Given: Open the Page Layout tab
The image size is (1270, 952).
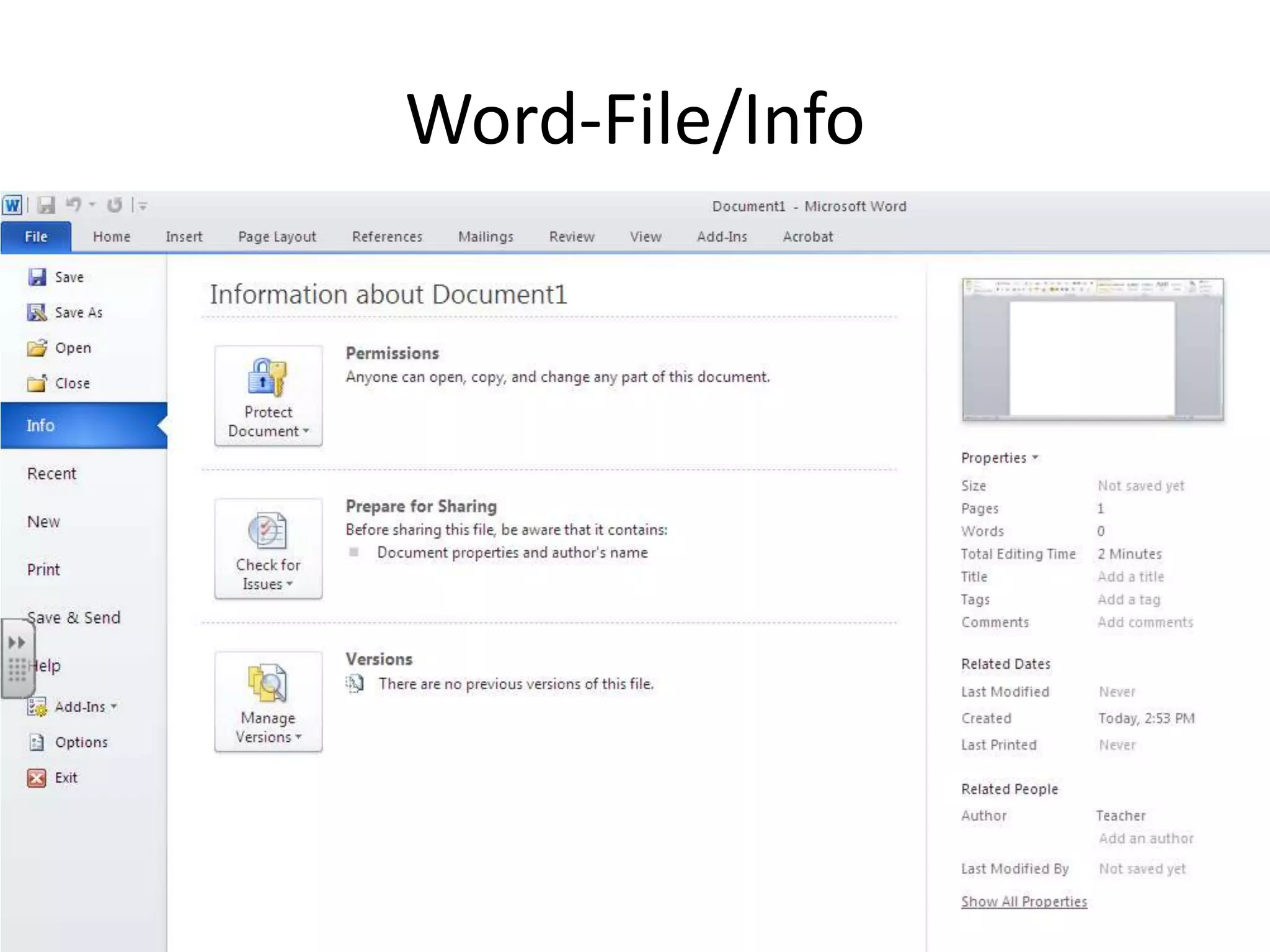Looking at the screenshot, I should 277,237.
